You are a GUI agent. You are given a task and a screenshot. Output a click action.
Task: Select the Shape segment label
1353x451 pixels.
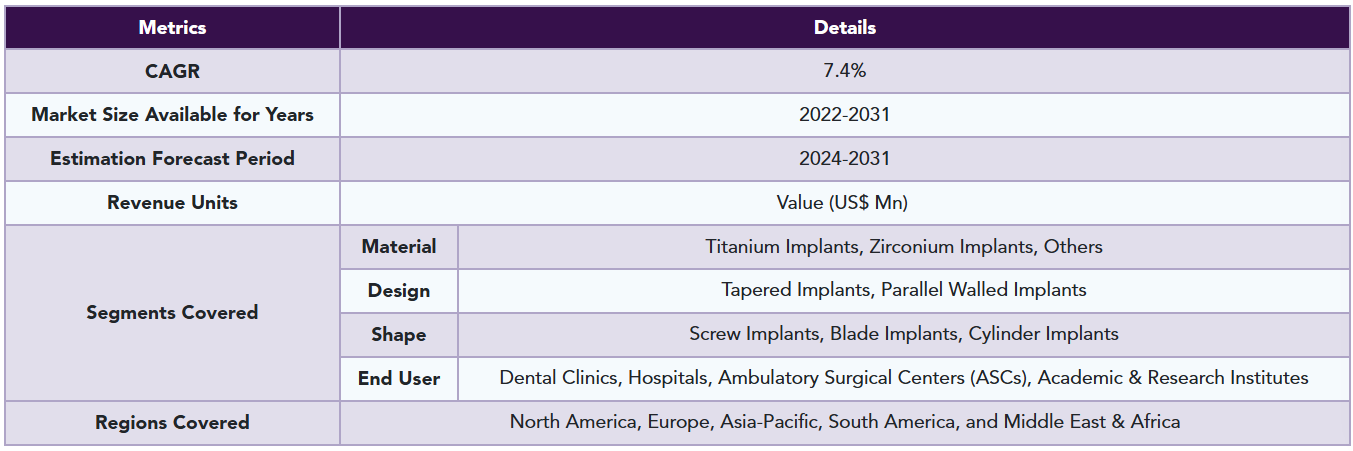click(399, 335)
